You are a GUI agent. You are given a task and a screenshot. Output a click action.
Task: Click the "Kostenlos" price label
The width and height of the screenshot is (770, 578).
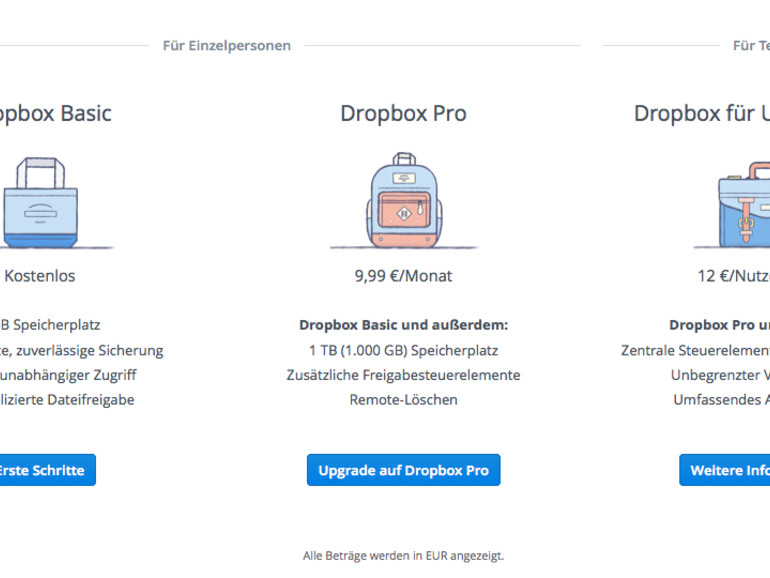coord(40,276)
